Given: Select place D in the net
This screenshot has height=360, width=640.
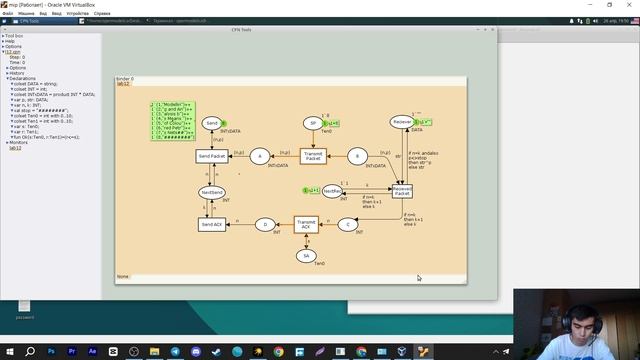Looking at the screenshot, I should (x=265, y=224).
